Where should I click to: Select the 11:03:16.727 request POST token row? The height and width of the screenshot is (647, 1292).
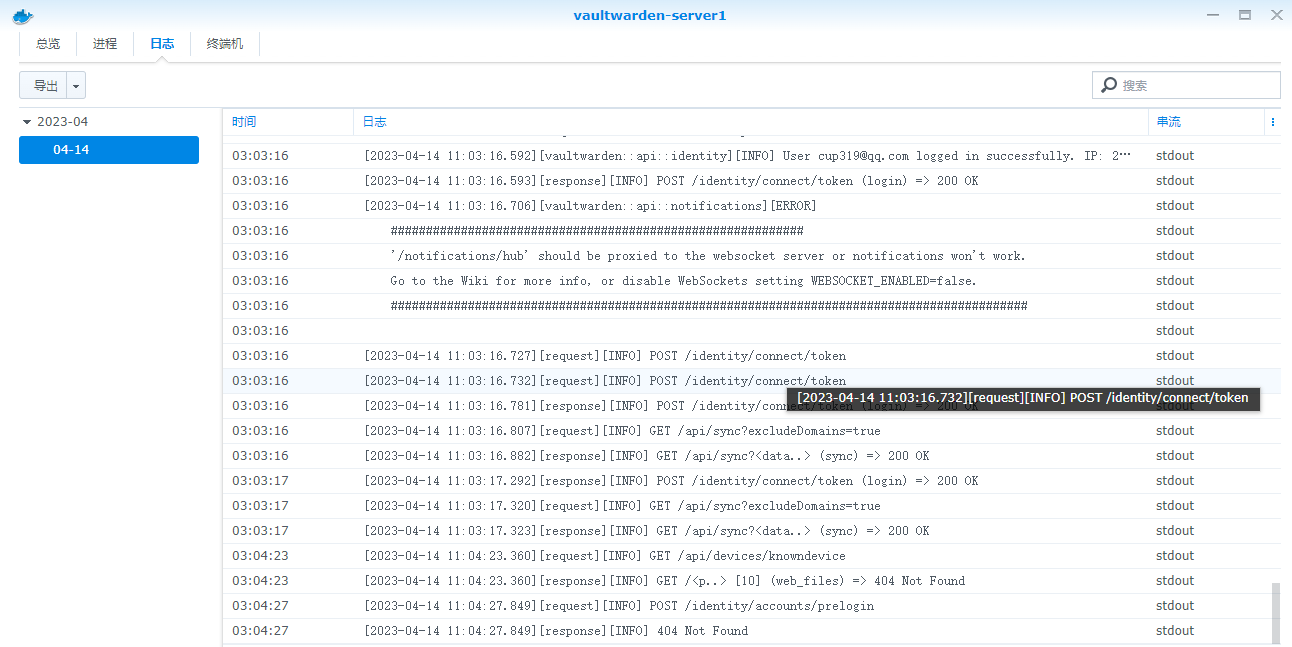tap(751, 356)
